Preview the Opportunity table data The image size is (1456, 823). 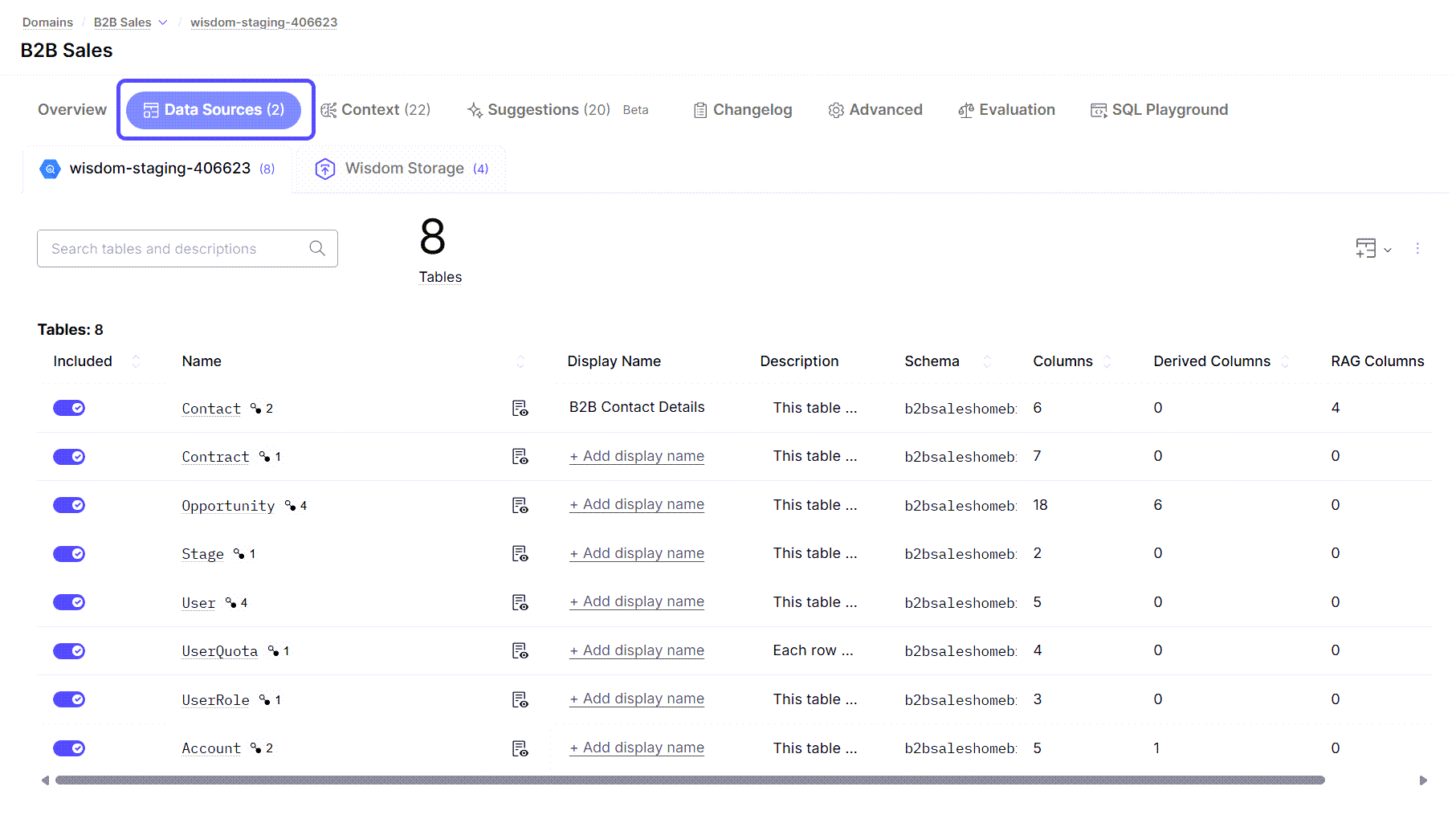(520, 506)
